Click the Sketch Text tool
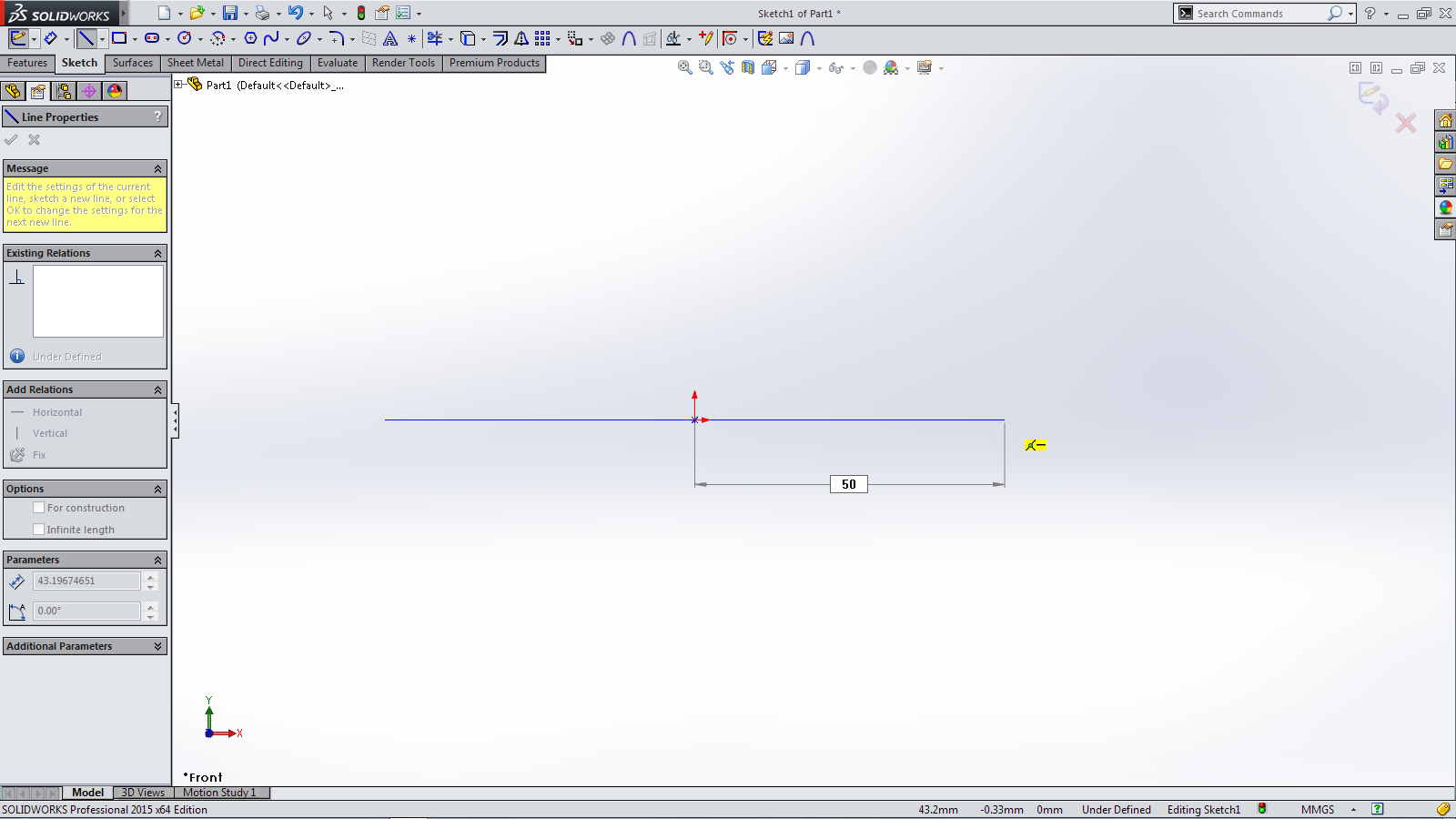 click(390, 38)
